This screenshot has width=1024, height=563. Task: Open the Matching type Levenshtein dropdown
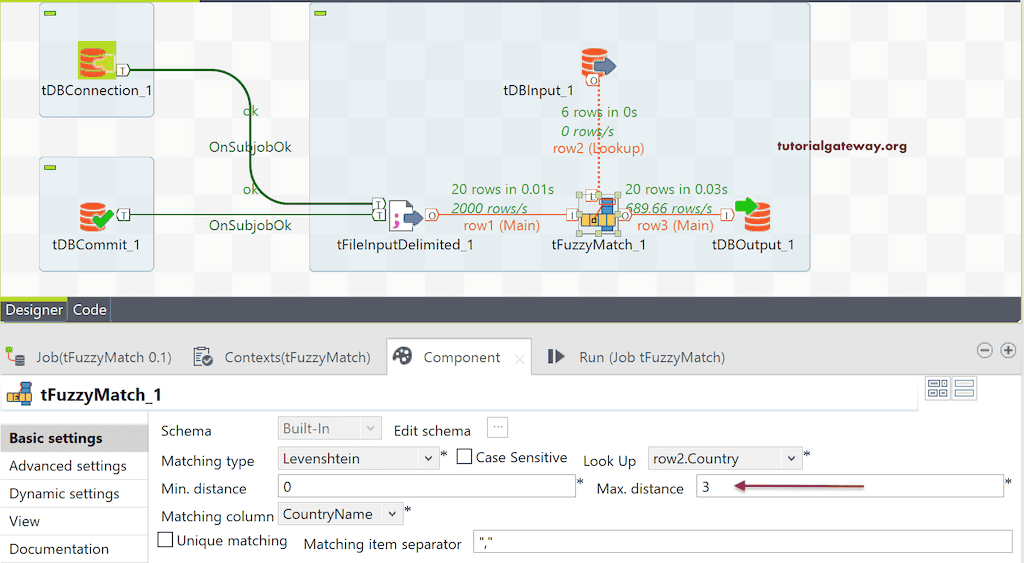pyautogui.click(x=358, y=458)
